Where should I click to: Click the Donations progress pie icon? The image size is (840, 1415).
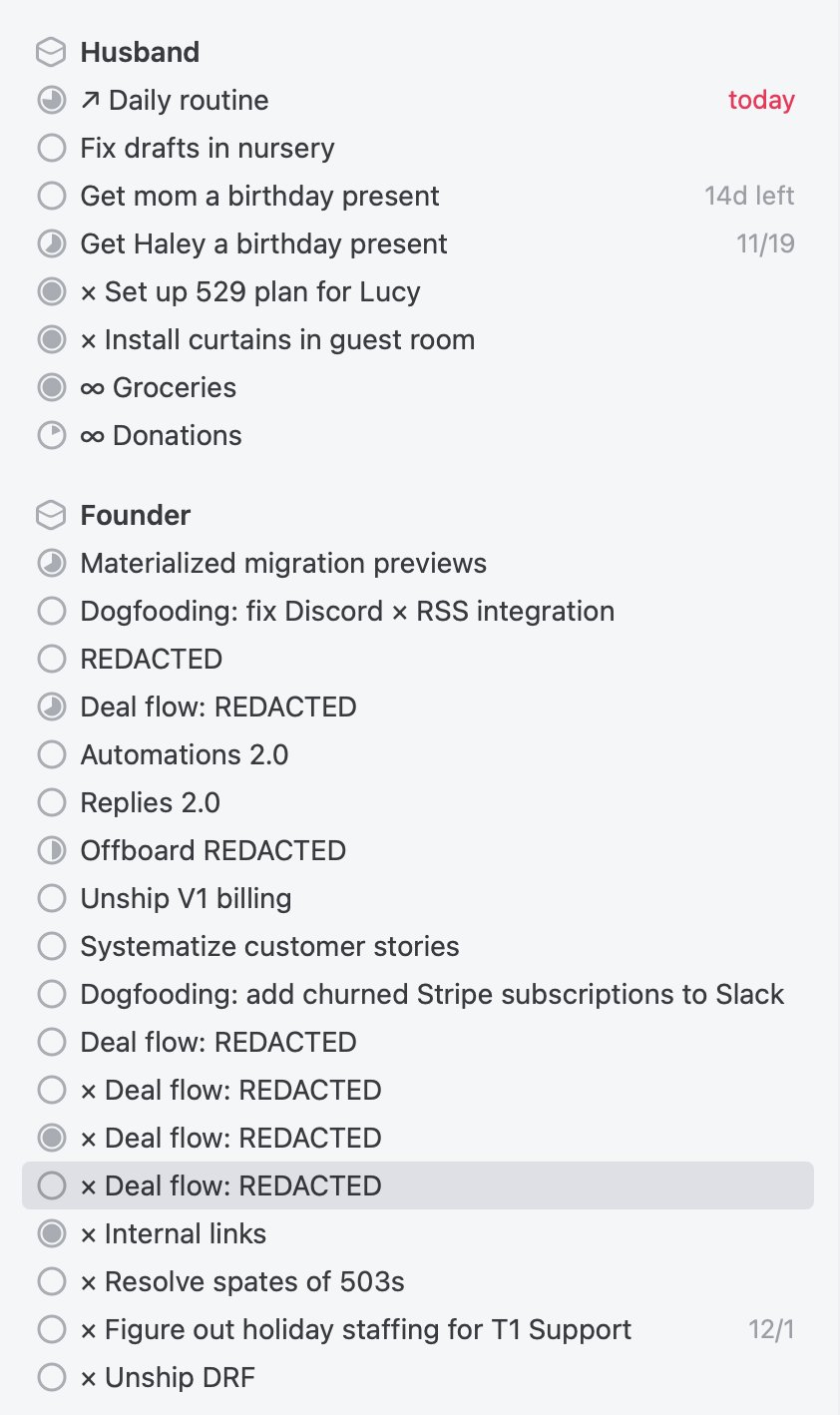coord(51,435)
